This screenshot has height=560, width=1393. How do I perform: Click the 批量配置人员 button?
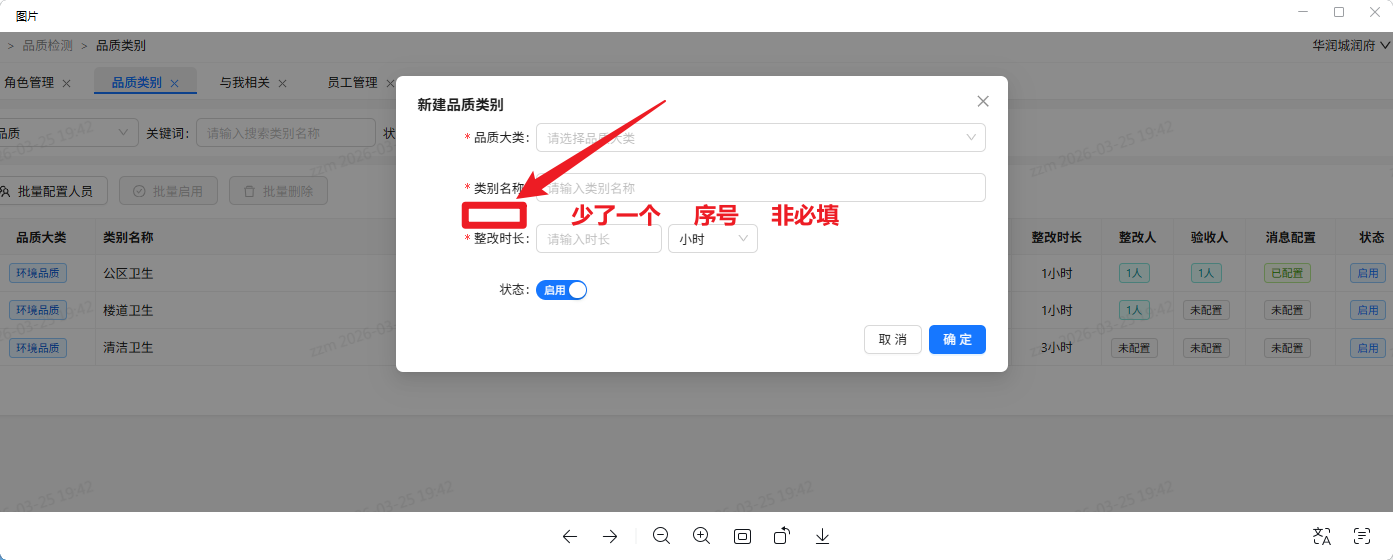pyautogui.click(x=52, y=191)
